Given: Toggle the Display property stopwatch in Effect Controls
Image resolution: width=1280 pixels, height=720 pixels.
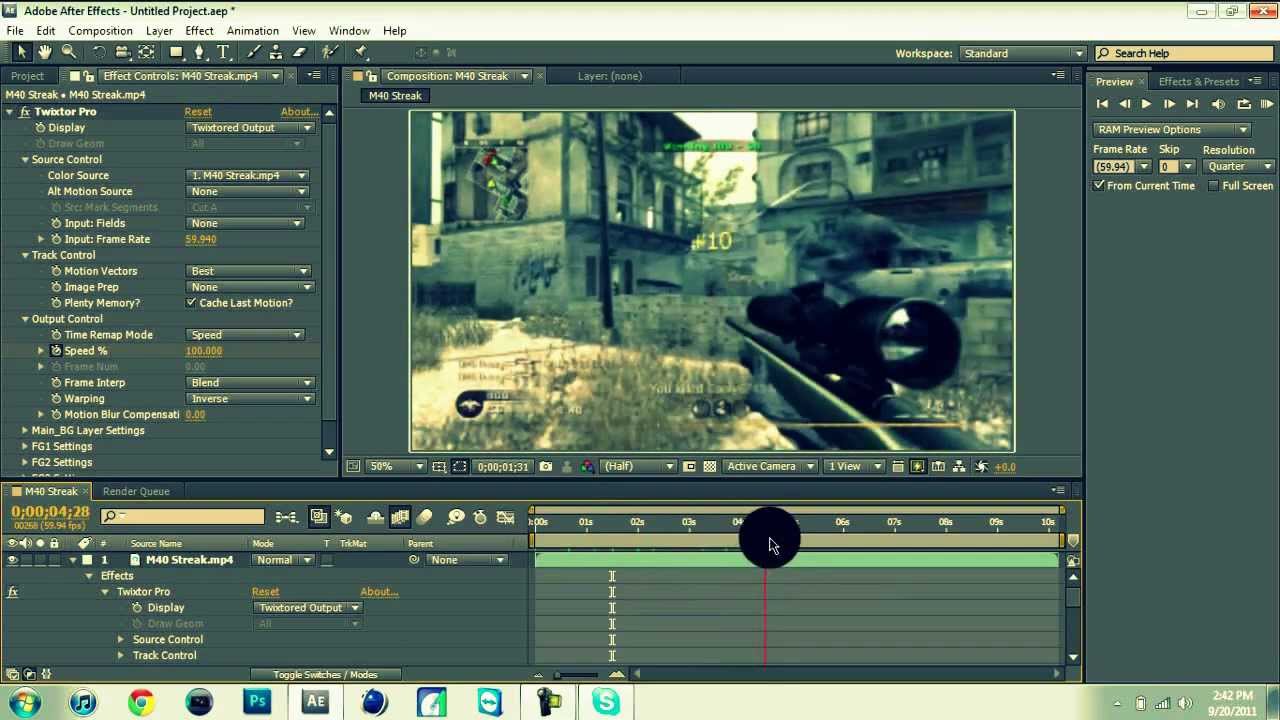Looking at the screenshot, I should (x=41, y=128).
